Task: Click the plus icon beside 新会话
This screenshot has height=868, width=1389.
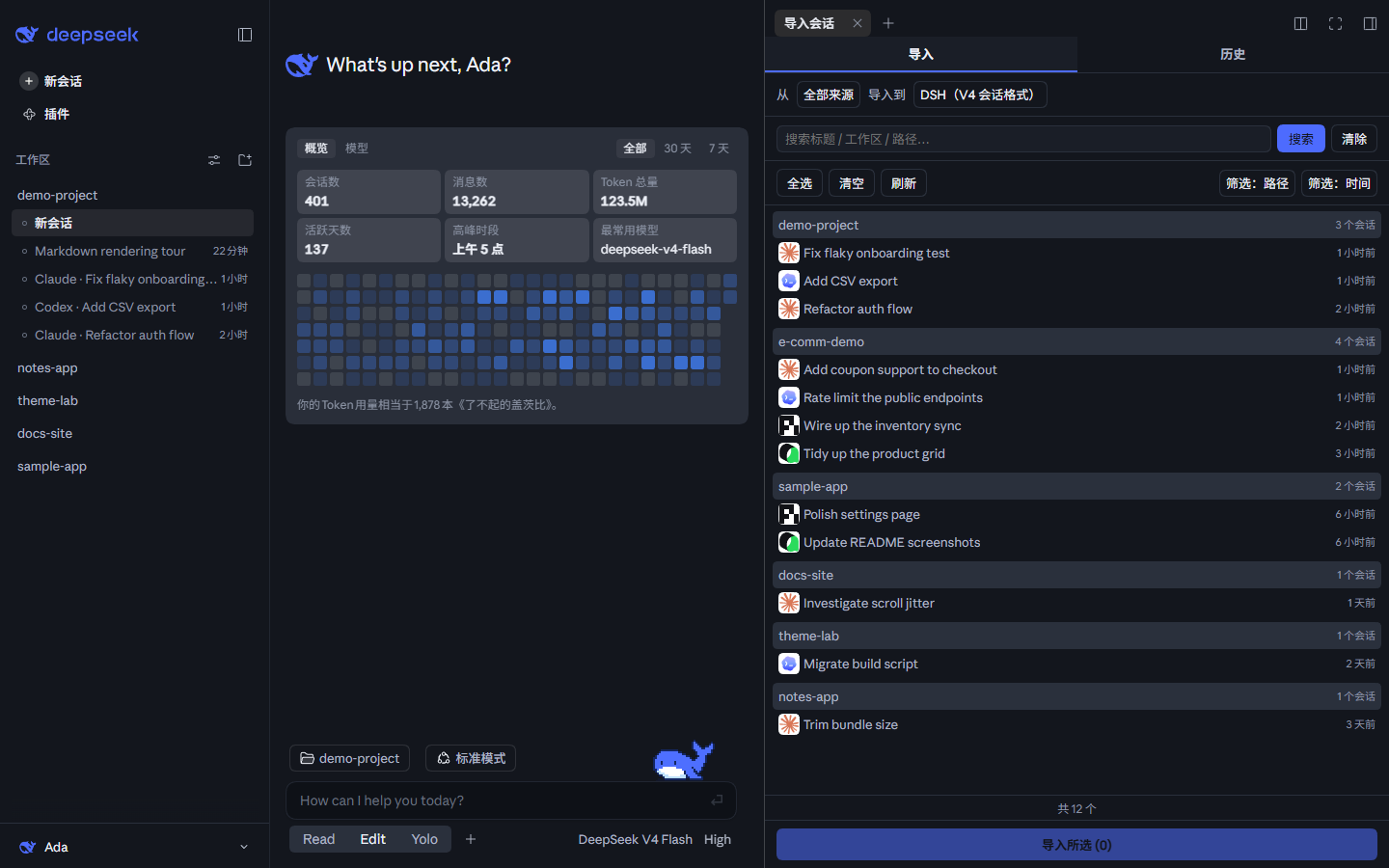Action: [x=29, y=81]
